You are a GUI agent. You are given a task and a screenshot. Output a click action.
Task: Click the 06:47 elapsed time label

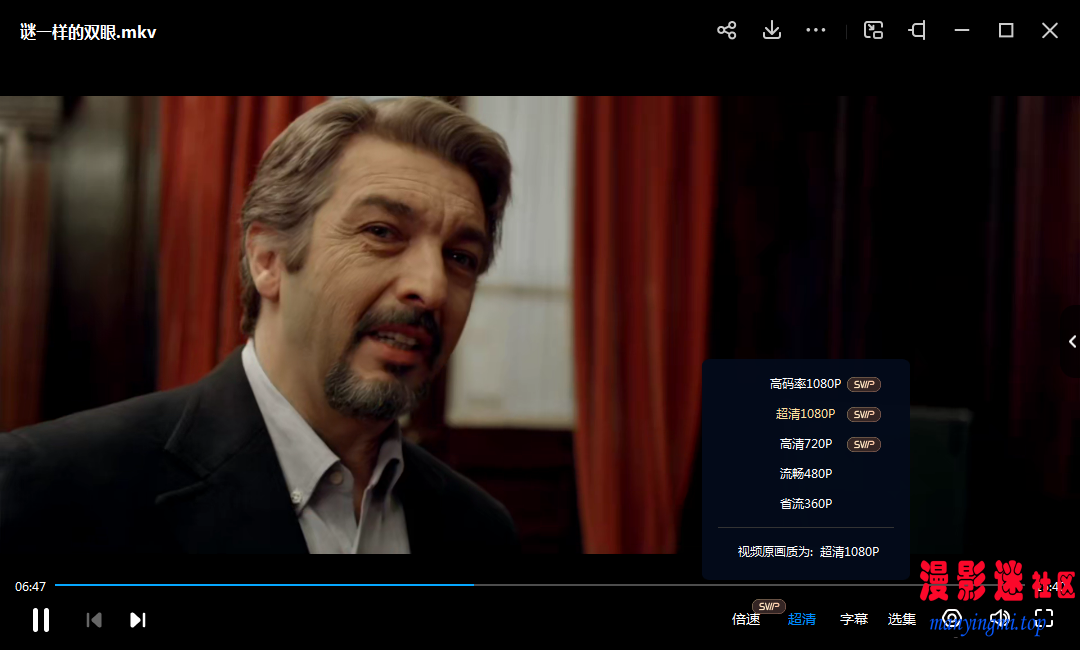[x=30, y=587]
